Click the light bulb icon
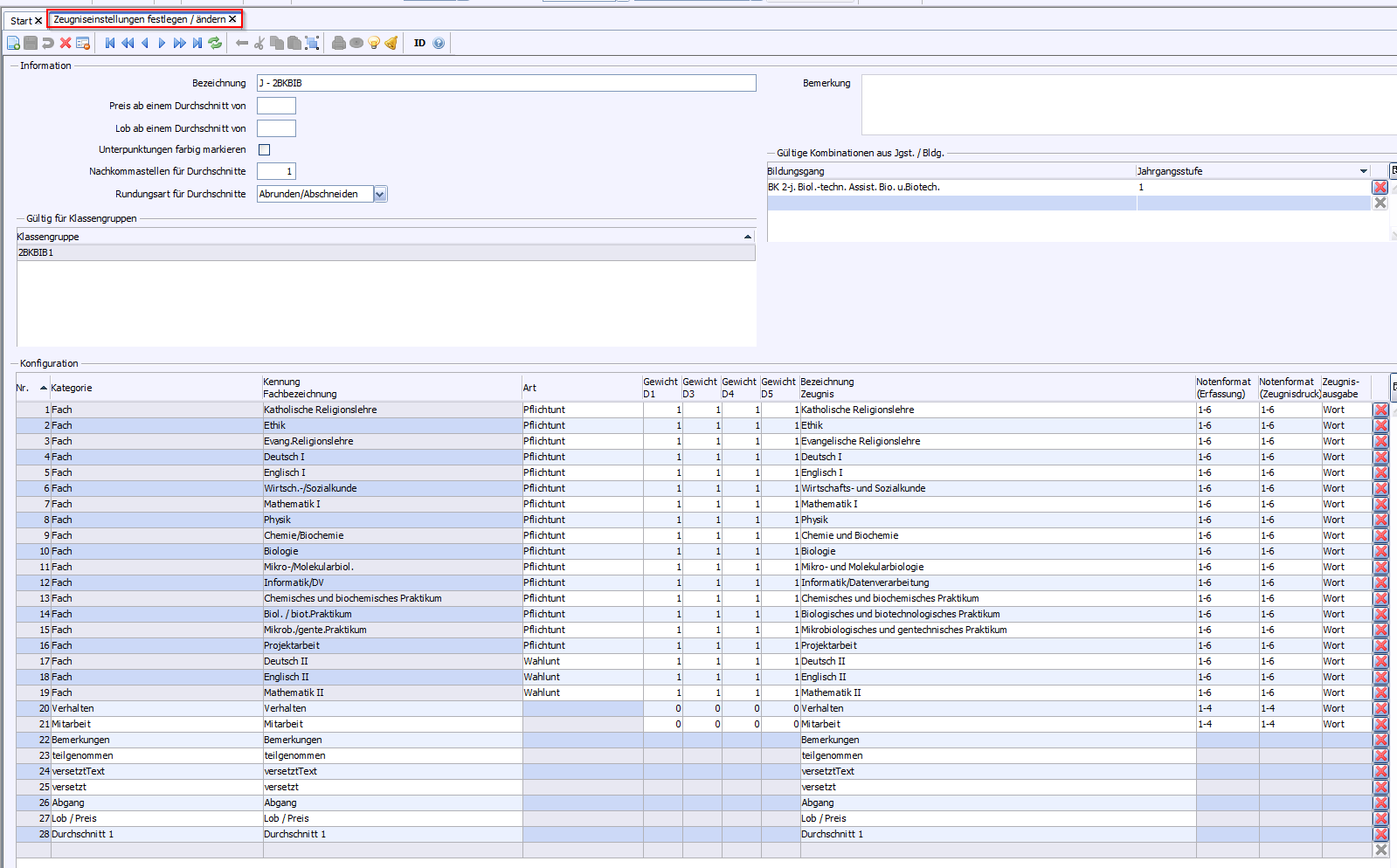The height and width of the screenshot is (868, 1397). pos(374,43)
